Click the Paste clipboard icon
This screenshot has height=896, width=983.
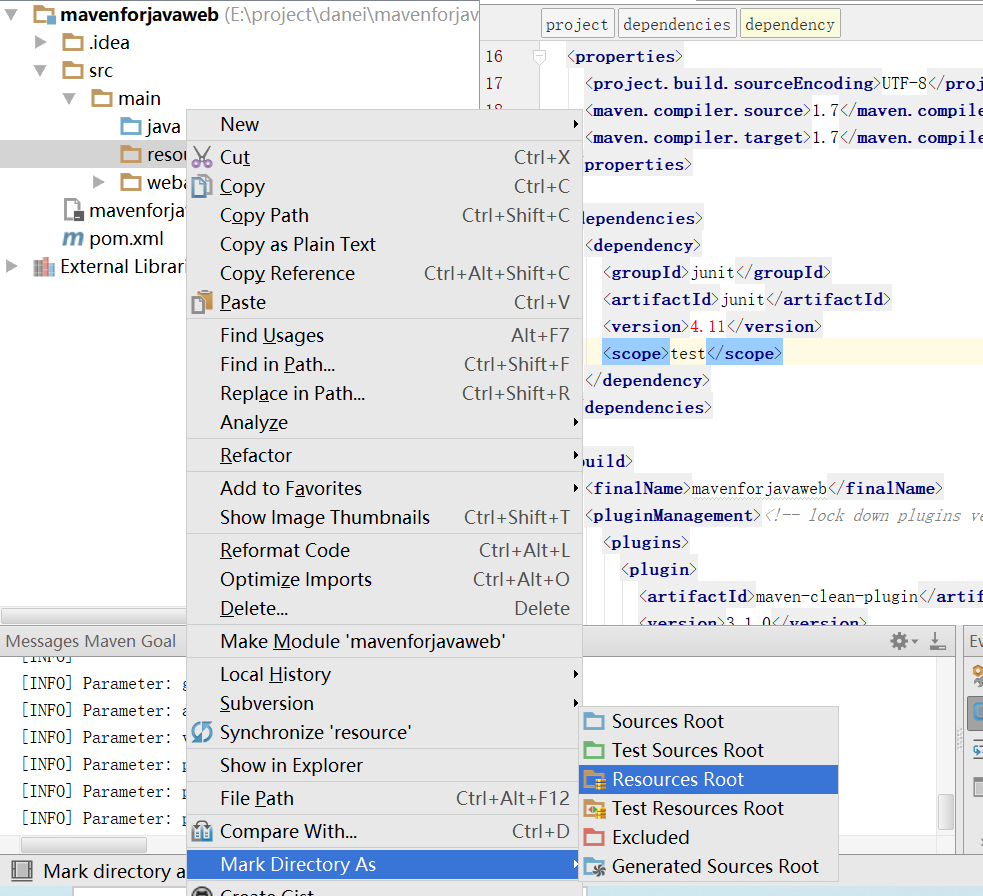pos(202,302)
